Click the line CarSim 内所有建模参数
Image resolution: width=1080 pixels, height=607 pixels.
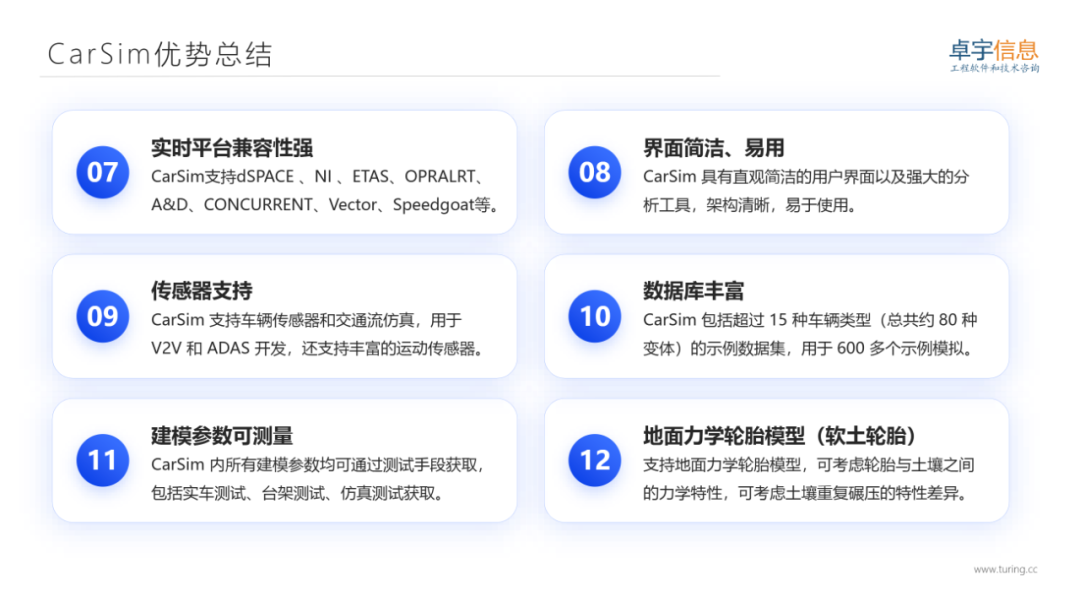click(318, 465)
